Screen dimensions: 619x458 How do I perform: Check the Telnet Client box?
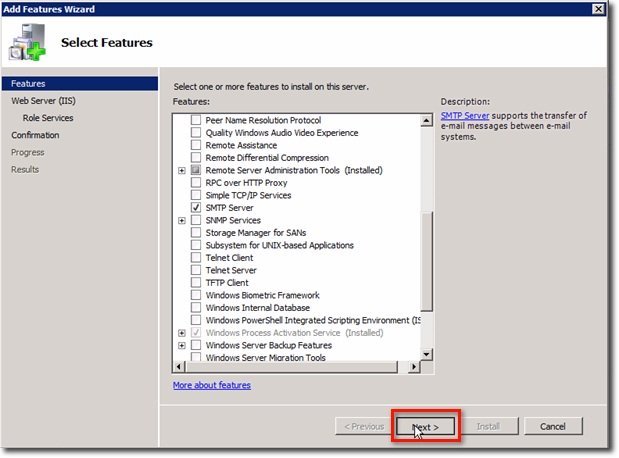click(x=196, y=257)
